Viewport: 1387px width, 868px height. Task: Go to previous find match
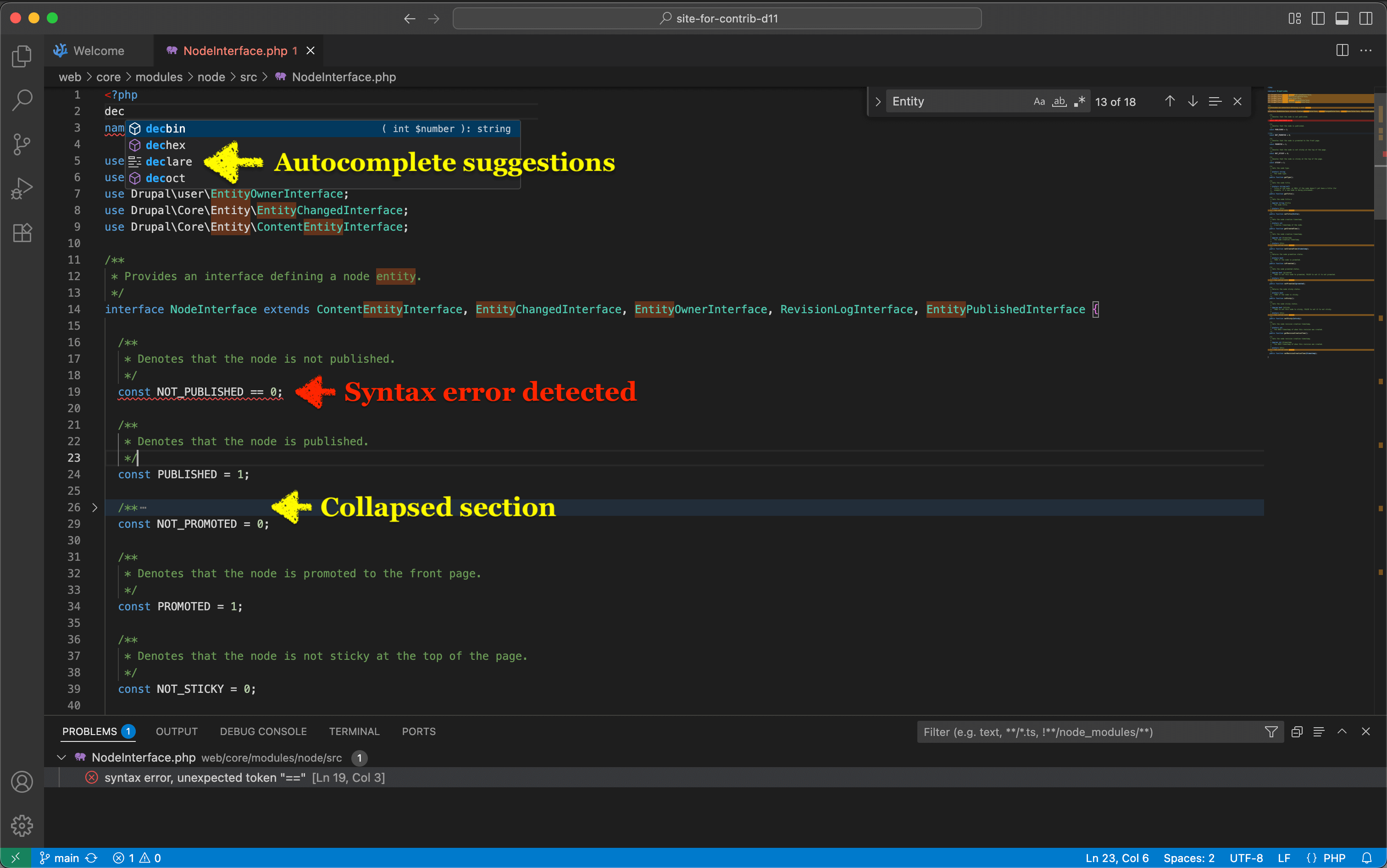[x=1170, y=102]
